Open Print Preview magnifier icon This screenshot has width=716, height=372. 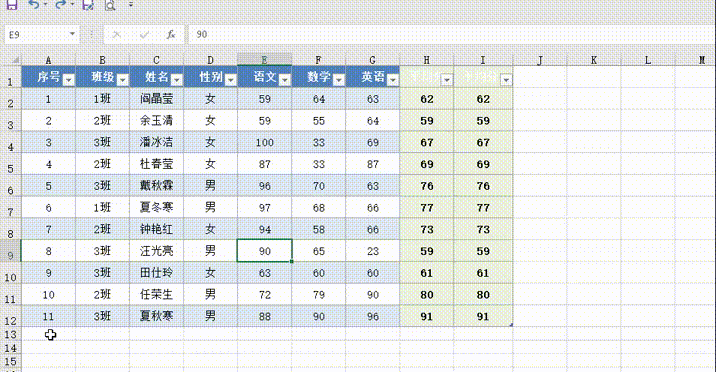(110, 5)
